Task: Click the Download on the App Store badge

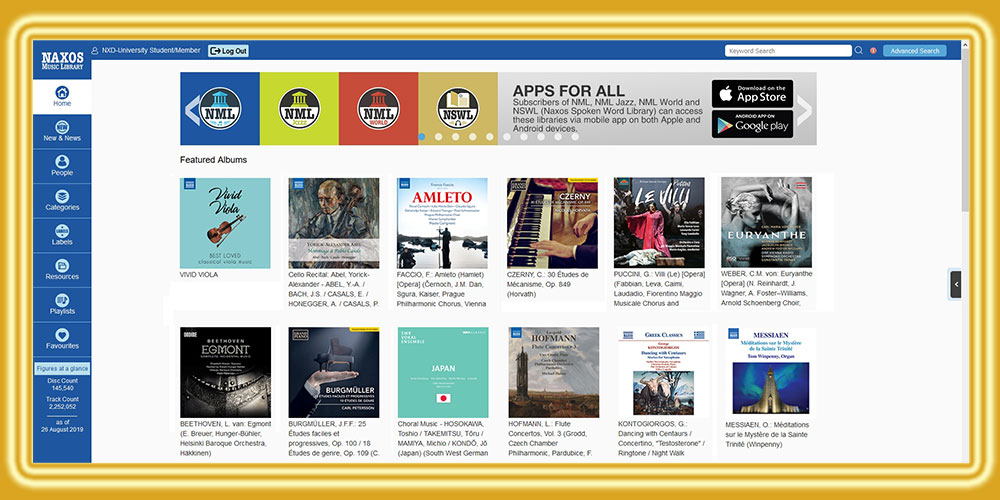Action: [752, 93]
